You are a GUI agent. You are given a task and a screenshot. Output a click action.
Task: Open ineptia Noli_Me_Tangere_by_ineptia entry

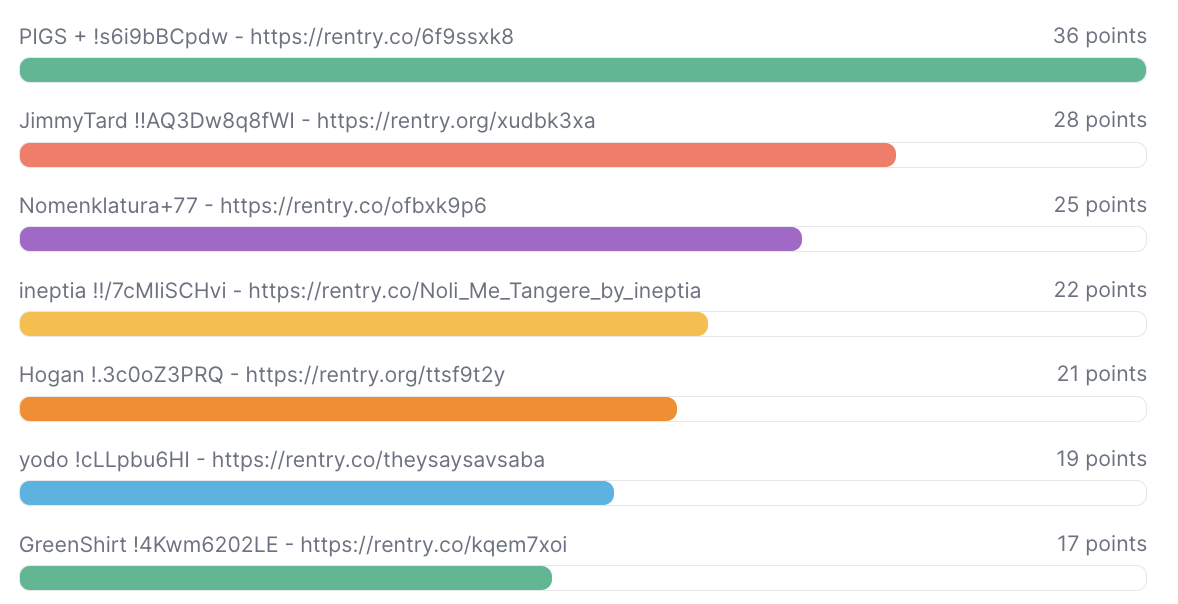coord(360,291)
